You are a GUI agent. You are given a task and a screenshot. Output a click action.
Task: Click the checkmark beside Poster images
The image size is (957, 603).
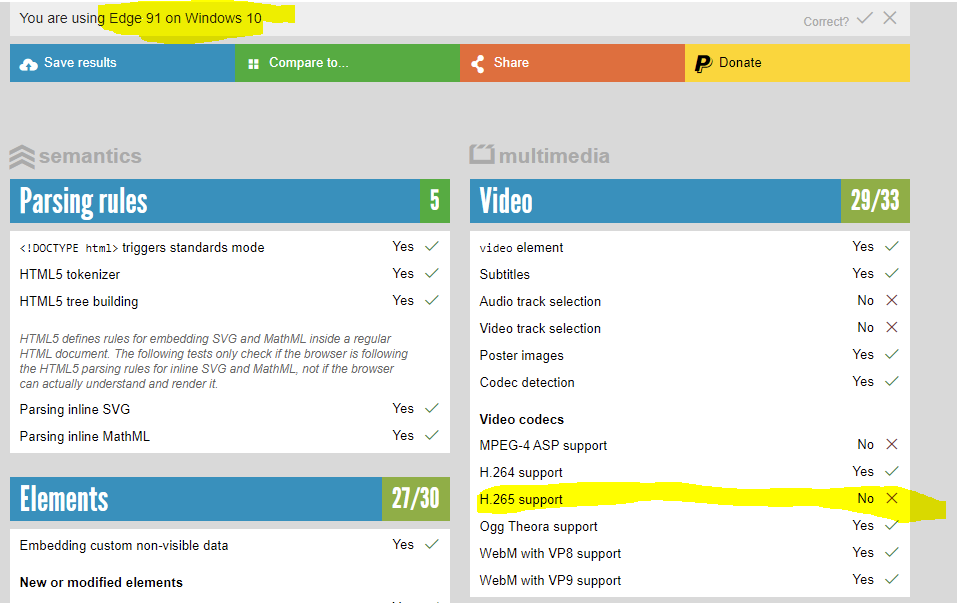pyautogui.click(x=892, y=354)
